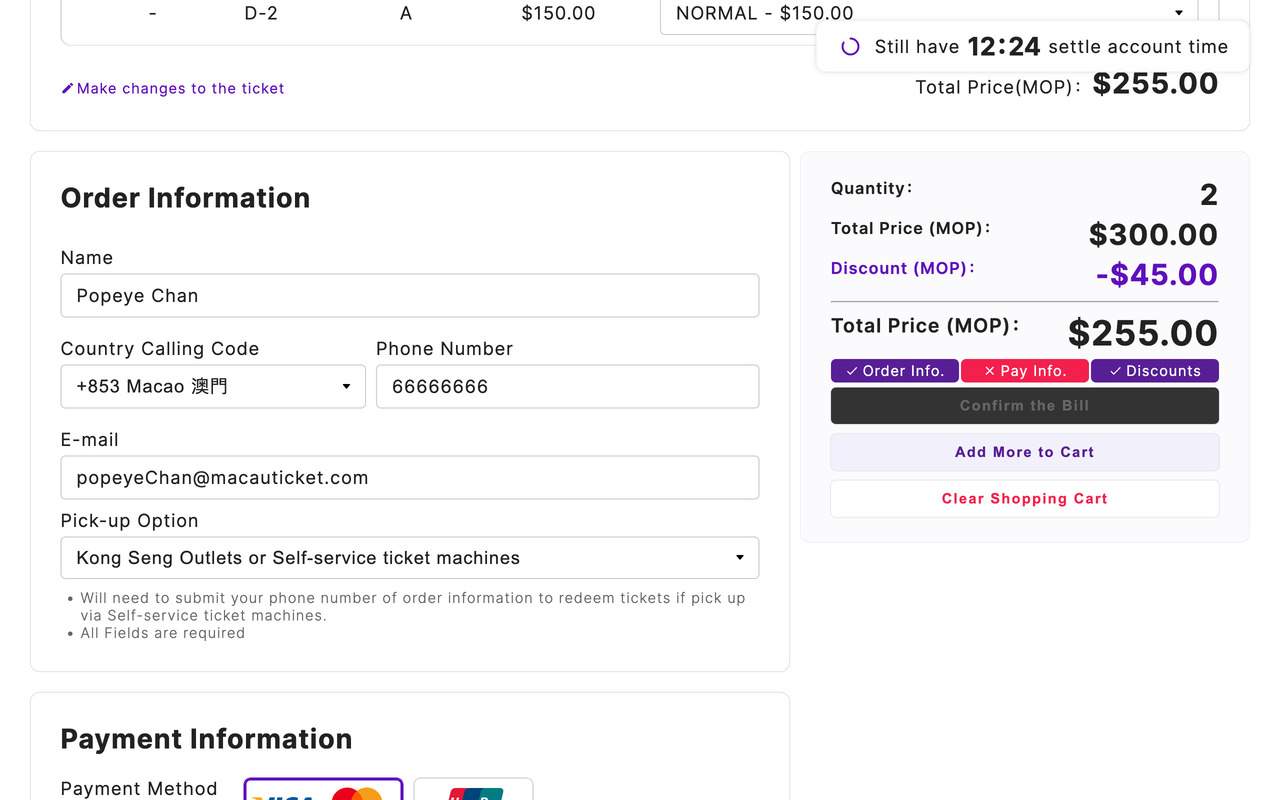This screenshot has height=800, width=1280.
Task: Choose Add More to Cart
Action: coord(1025,452)
